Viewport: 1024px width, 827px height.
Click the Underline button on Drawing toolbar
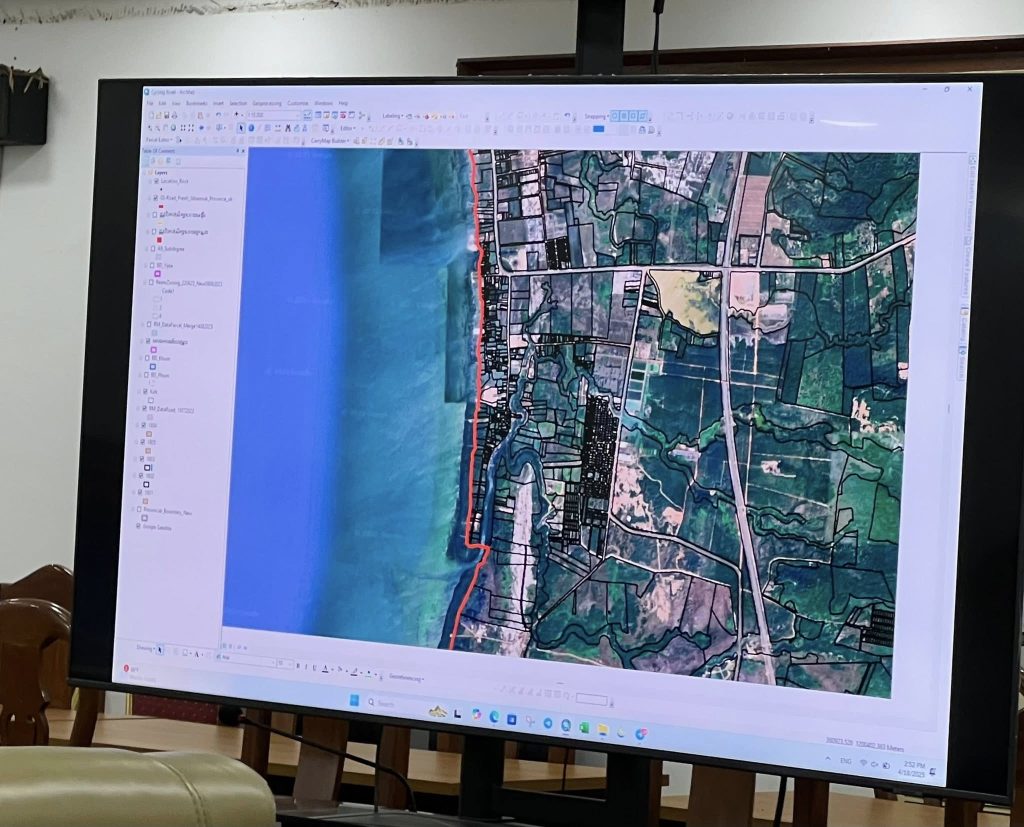click(314, 666)
